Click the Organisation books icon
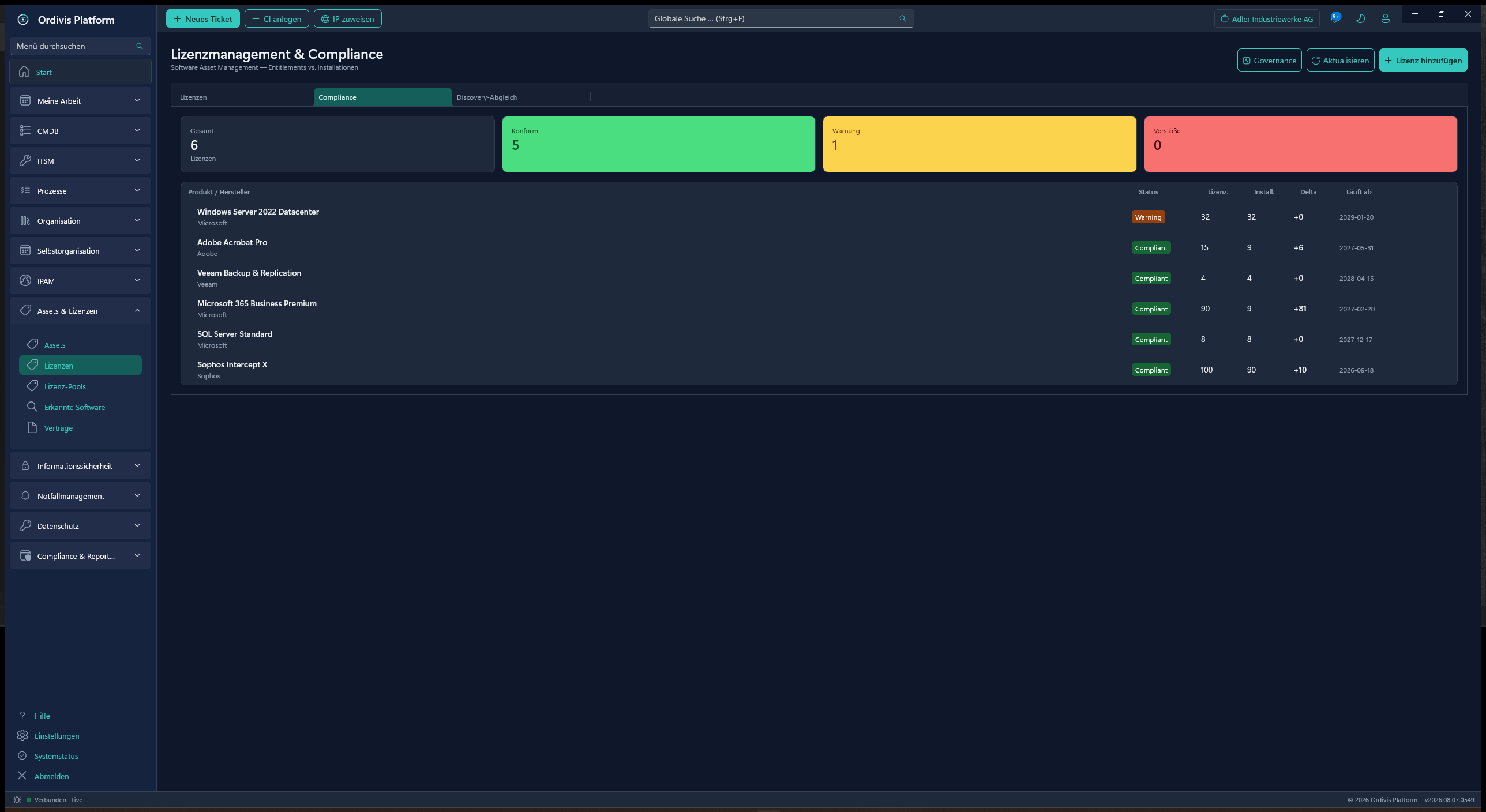The image size is (1486, 812). [25, 220]
